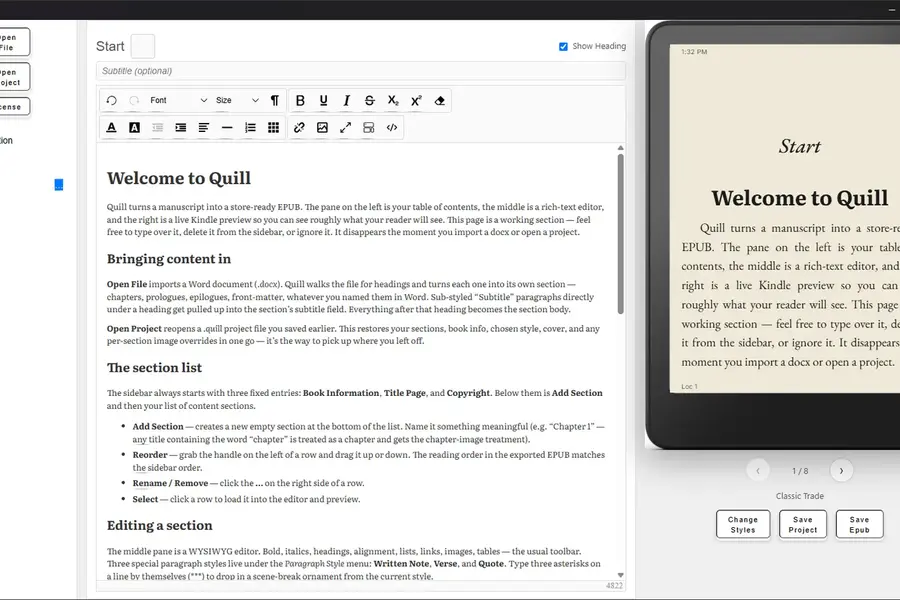Click the Subtitle (optional) field
900x600 pixels.
(360, 71)
